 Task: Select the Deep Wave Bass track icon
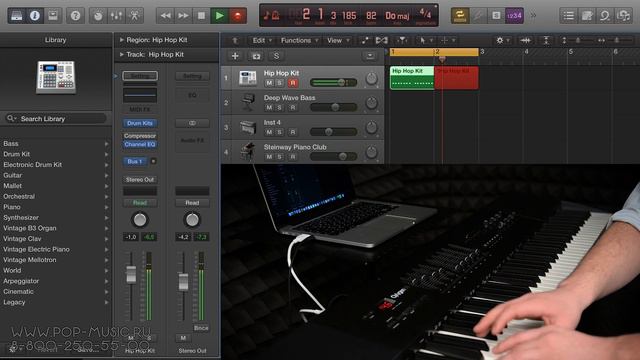pyautogui.click(x=248, y=102)
